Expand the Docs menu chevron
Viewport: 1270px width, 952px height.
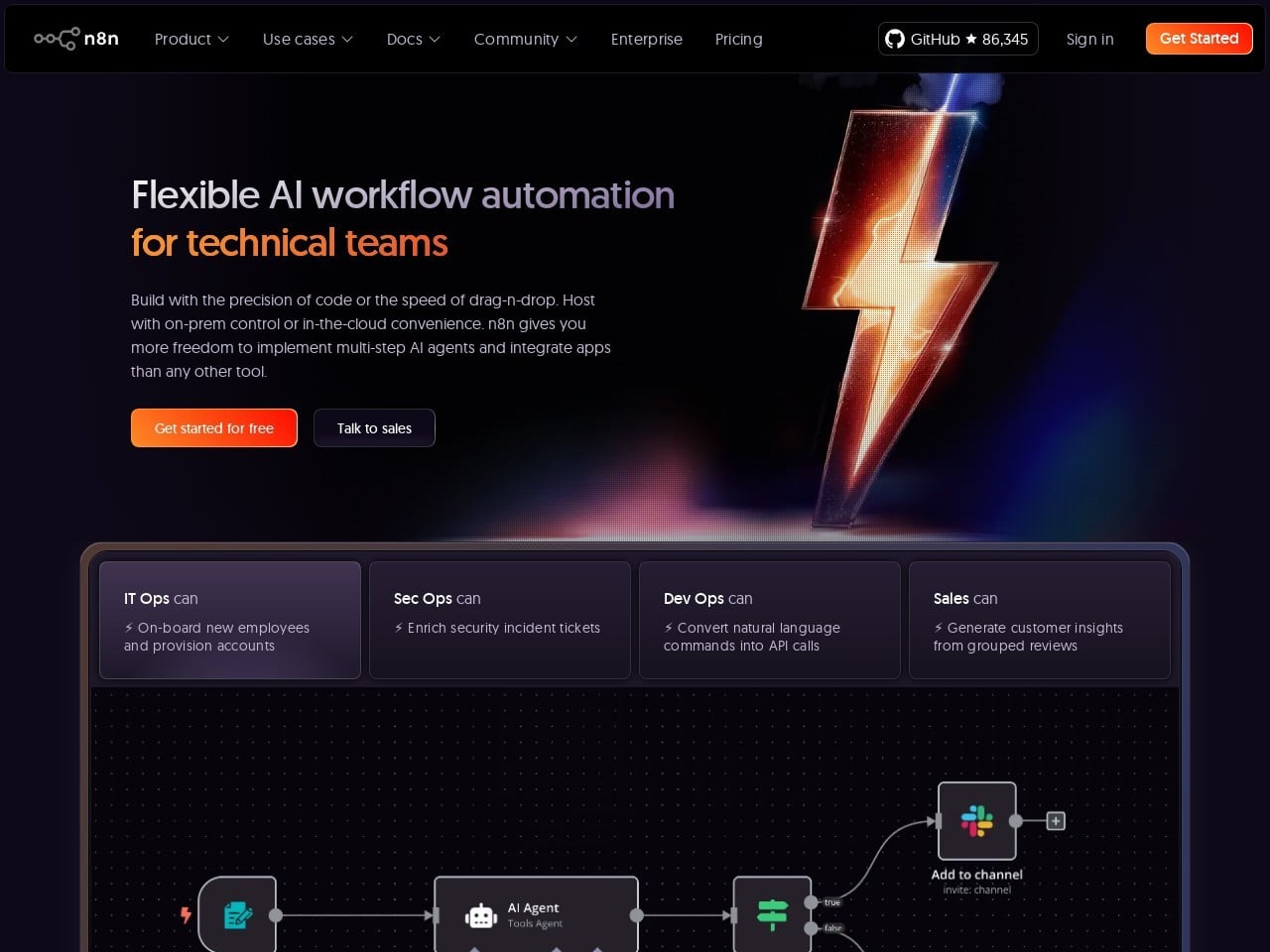coord(435,40)
